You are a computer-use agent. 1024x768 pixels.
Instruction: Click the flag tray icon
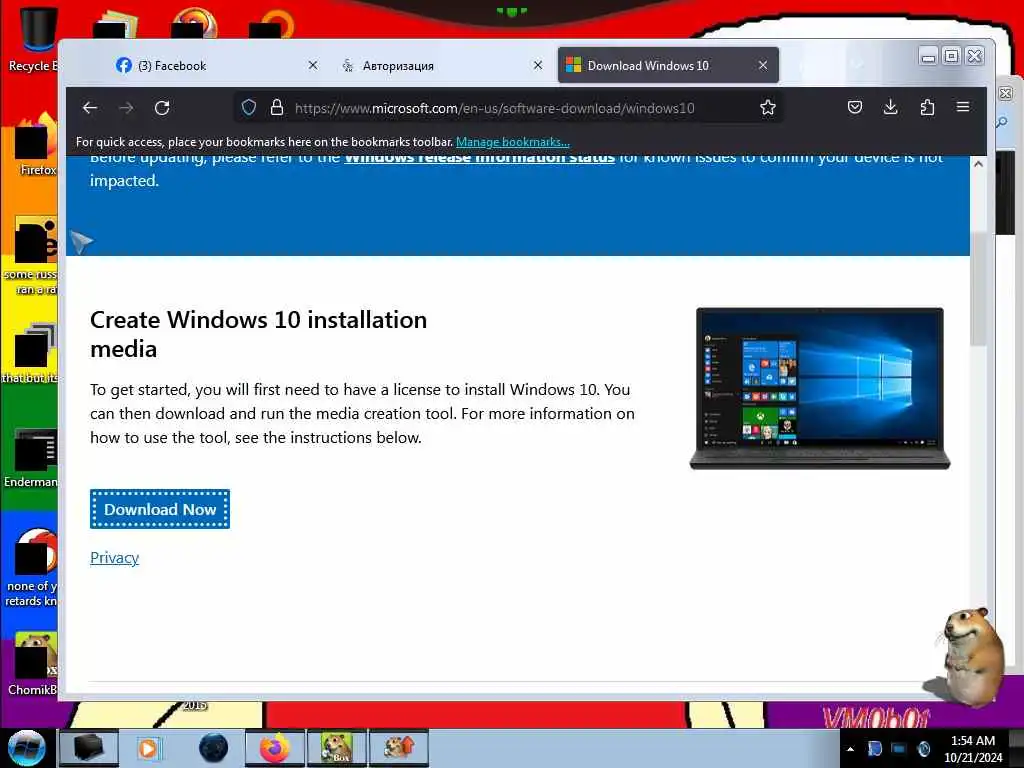point(874,749)
